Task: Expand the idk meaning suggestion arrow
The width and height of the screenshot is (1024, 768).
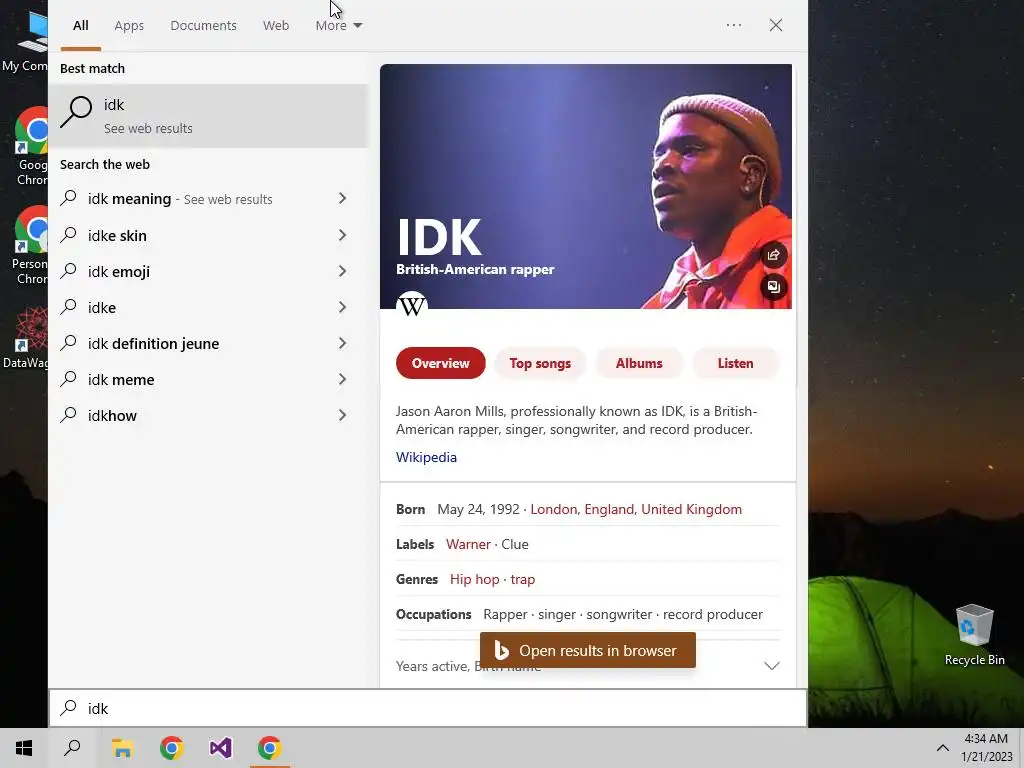Action: click(342, 198)
